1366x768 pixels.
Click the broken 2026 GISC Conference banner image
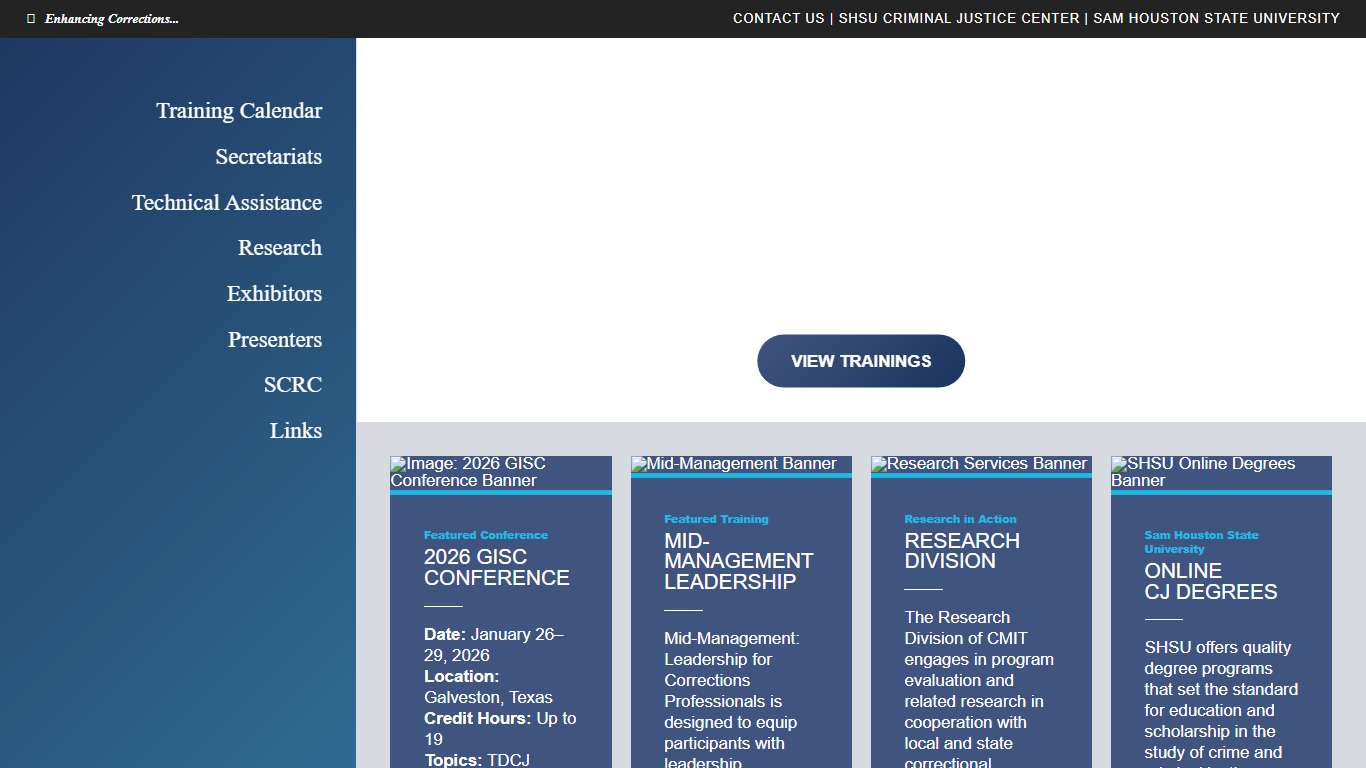tap(500, 471)
